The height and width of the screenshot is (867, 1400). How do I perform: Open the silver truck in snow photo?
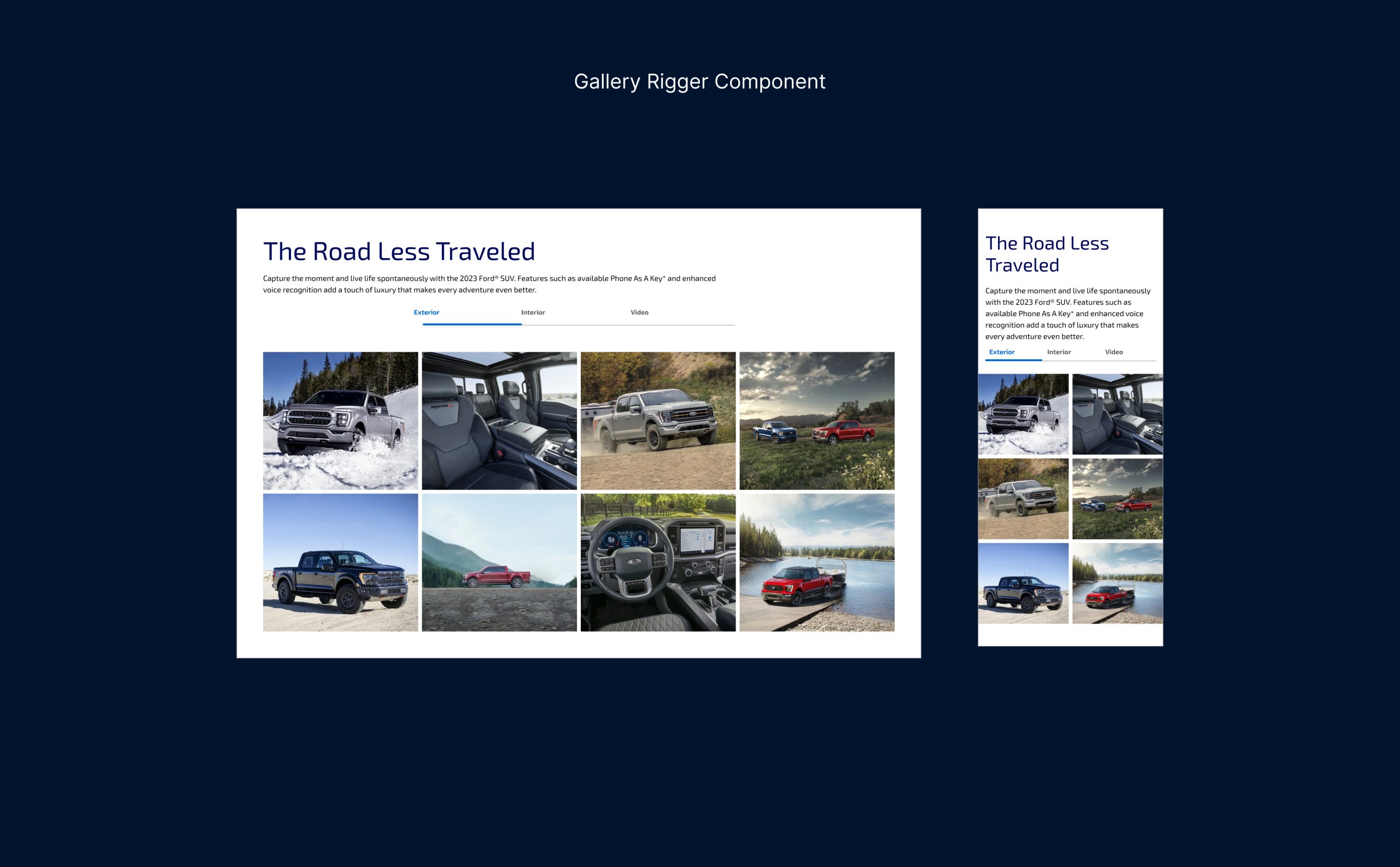point(341,420)
